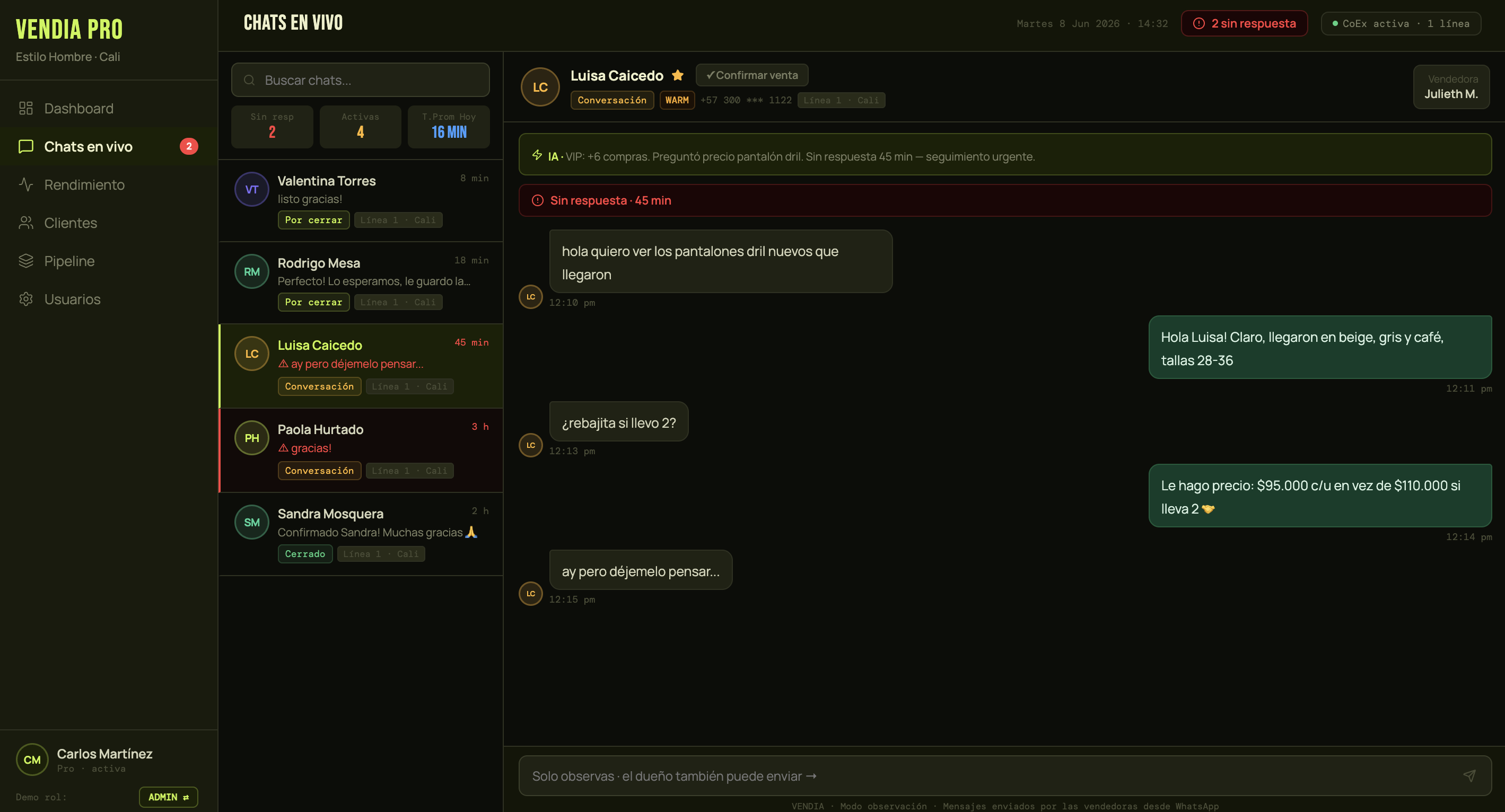
Task: Open Paola Hurtado conversation
Action: point(361,450)
